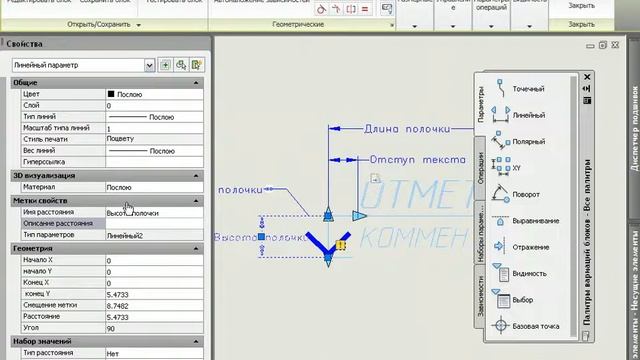
Task: Click the light-blue triangle grip right of block
Action: point(359,216)
